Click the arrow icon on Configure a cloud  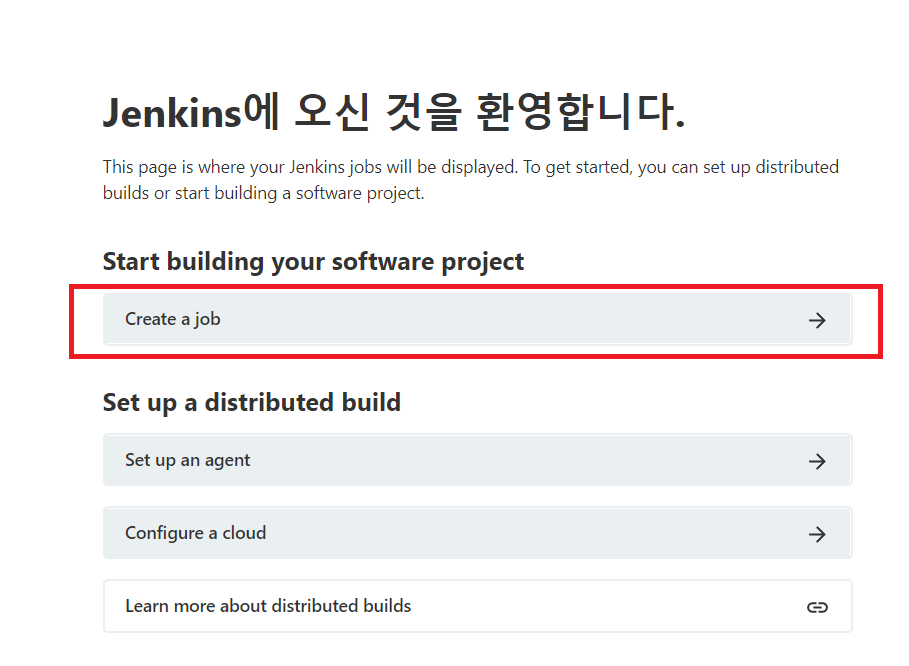(x=817, y=534)
